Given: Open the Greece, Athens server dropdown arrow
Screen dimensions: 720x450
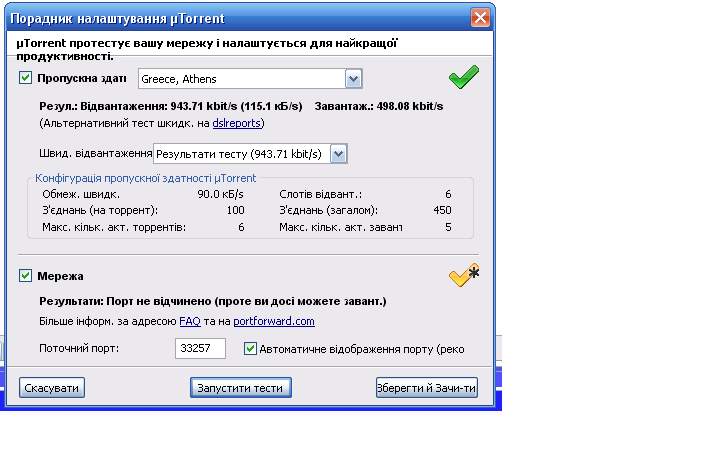Looking at the screenshot, I should point(353,79).
